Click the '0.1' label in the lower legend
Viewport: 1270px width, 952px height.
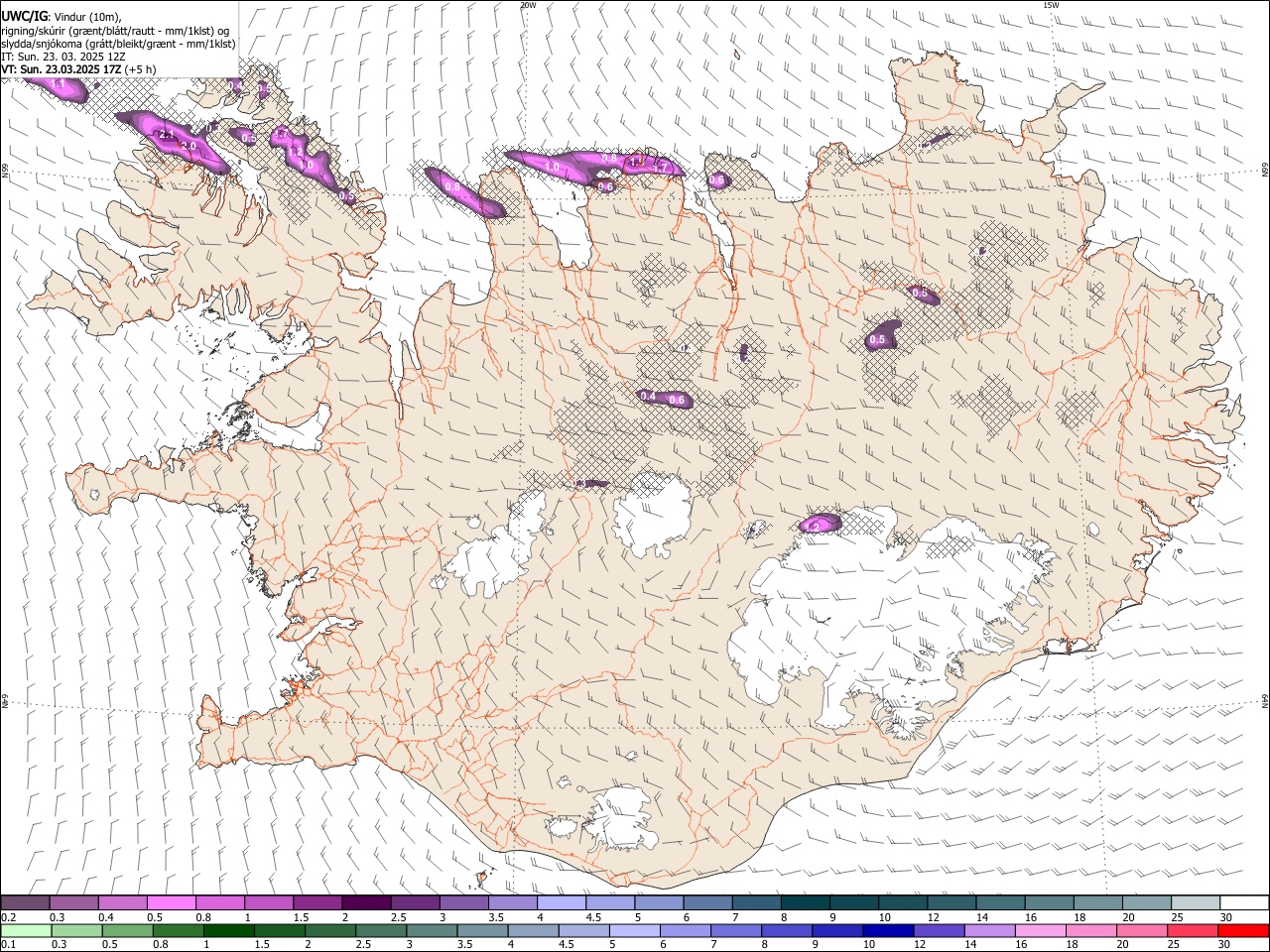click(7, 945)
